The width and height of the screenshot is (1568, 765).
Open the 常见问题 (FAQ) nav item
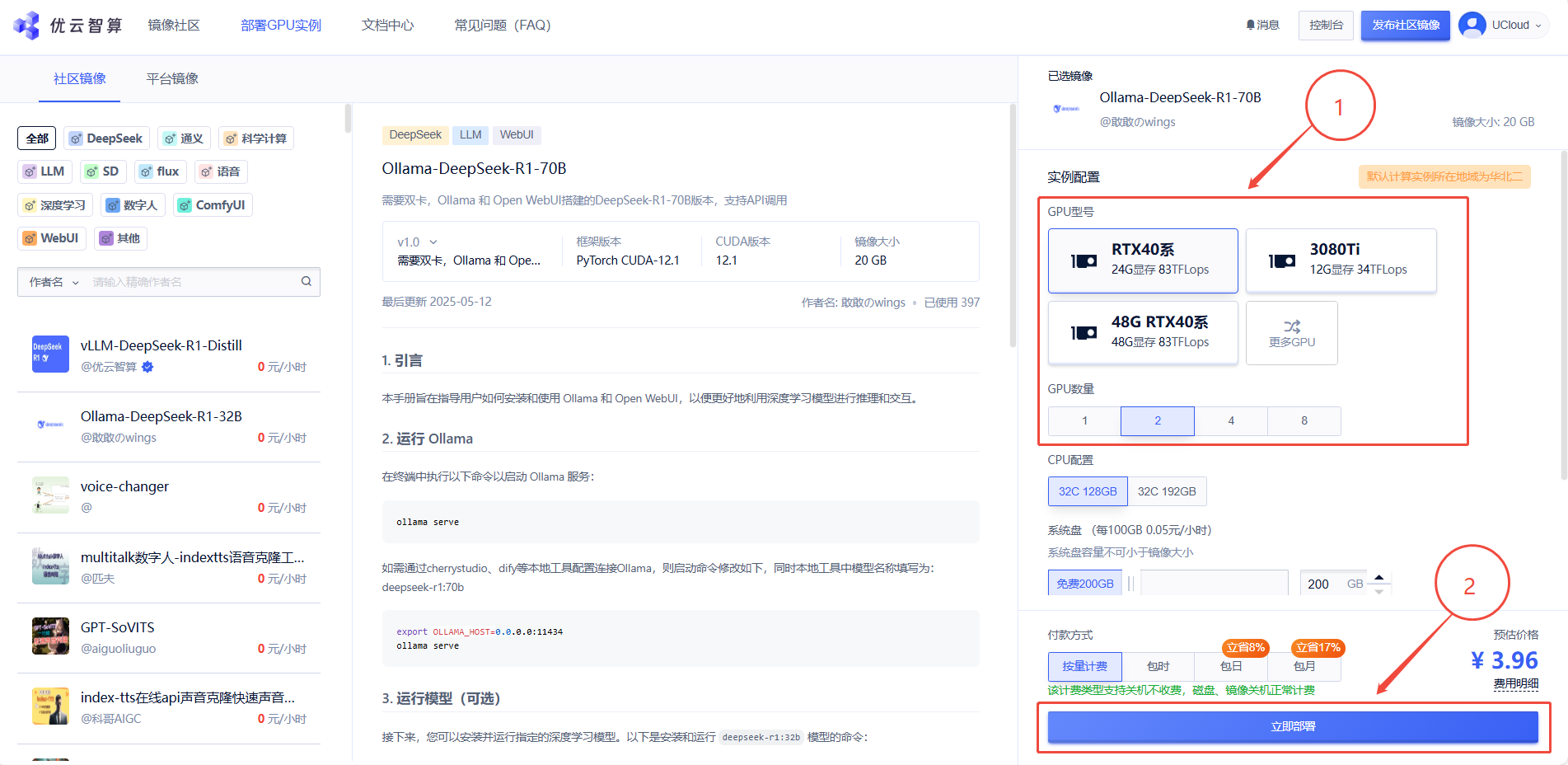point(503,26)
